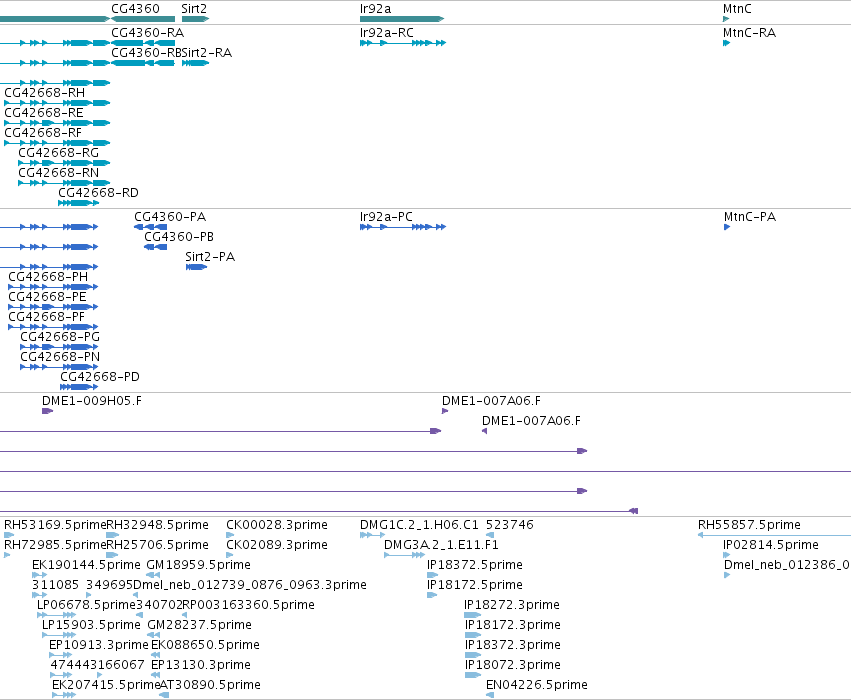
Task: Click the RH72985.5prime EST label
Action: tap(55, 545)
